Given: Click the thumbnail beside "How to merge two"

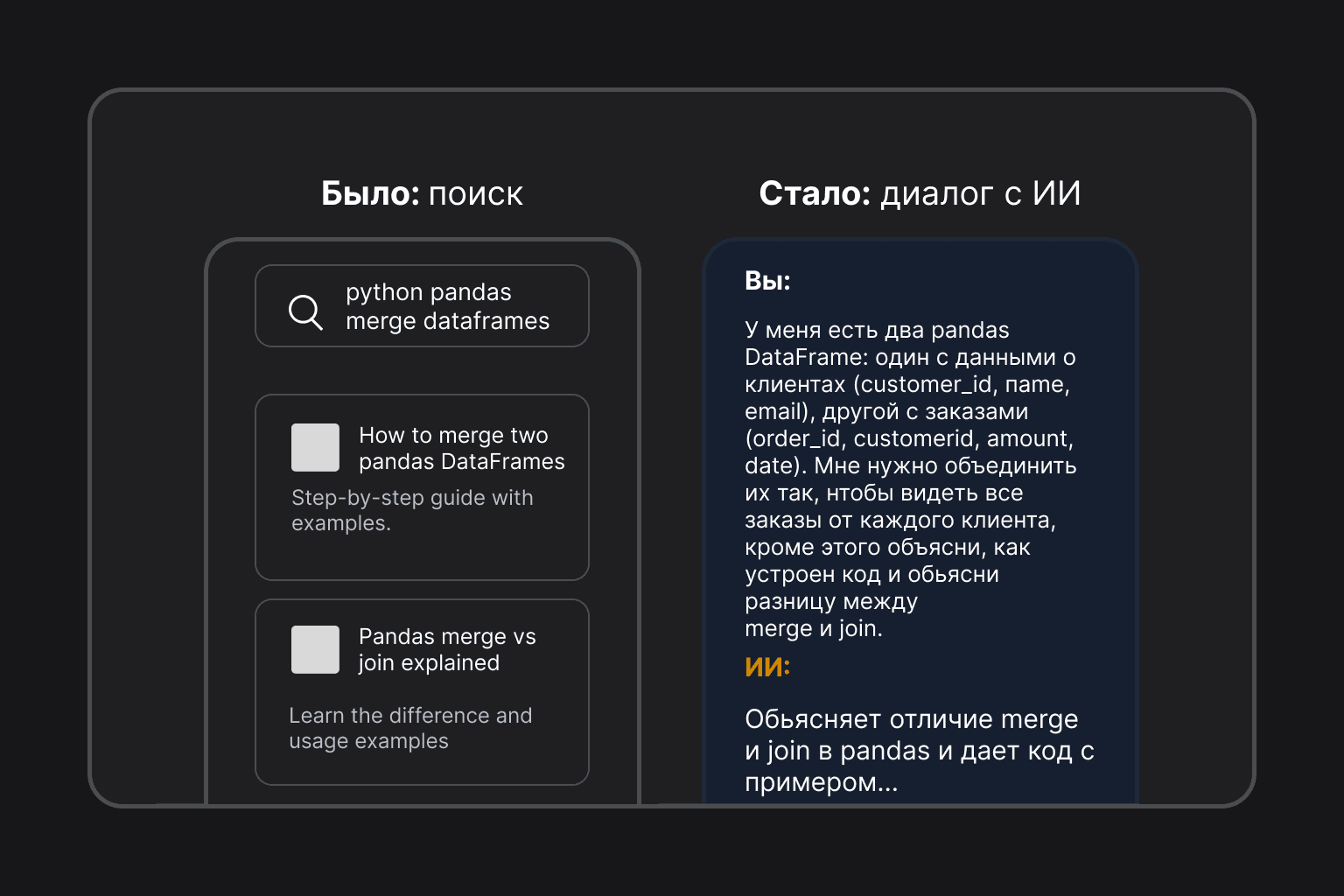Looking at the screenshot, I should 315,447.
